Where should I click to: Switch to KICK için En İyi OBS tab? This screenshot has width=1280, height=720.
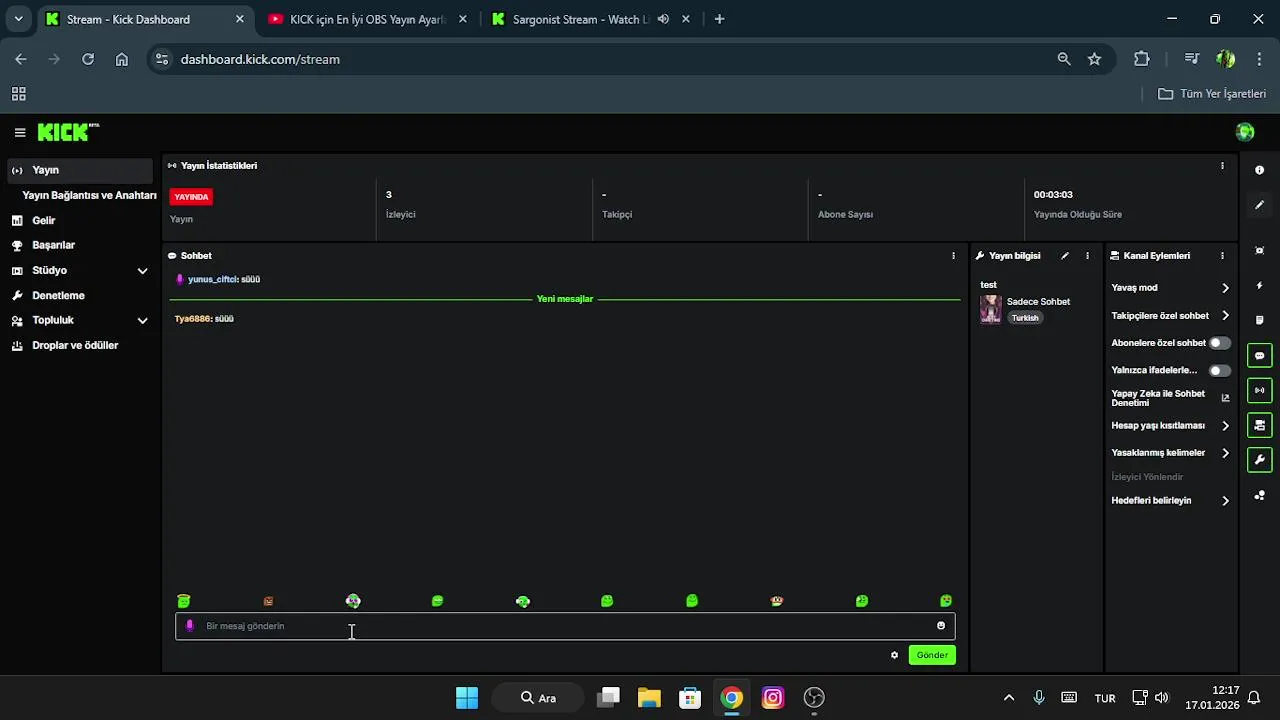(367, 19)
